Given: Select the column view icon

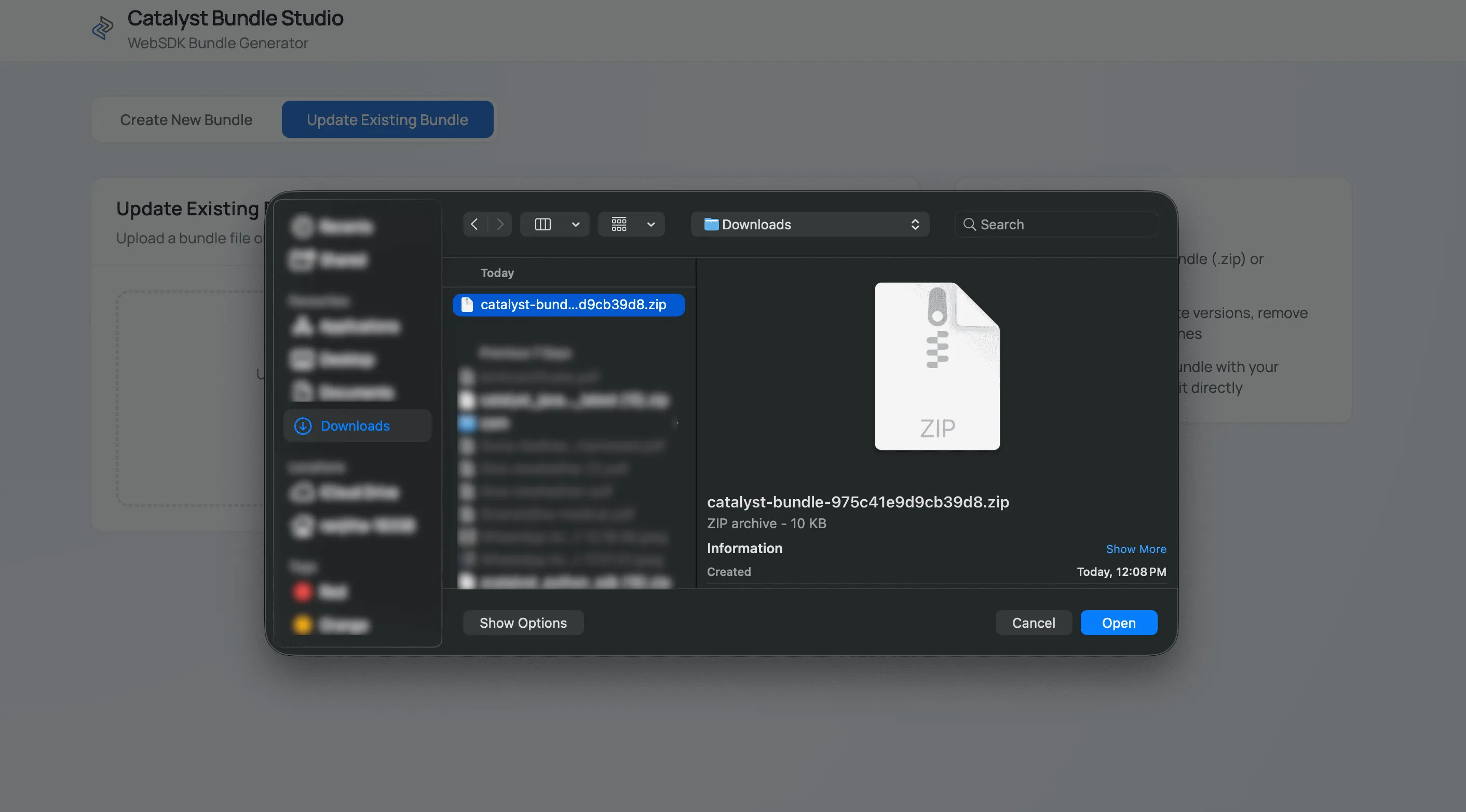Looking at the screenshot, I should click(543, 224).
